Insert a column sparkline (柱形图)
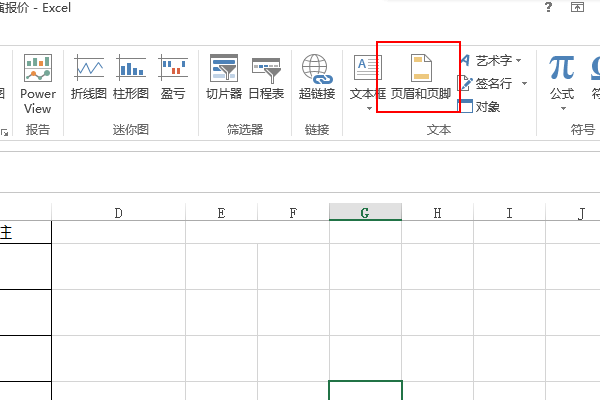Image resolution: width=600 pixels, height=400 pixels. [131, 77]
